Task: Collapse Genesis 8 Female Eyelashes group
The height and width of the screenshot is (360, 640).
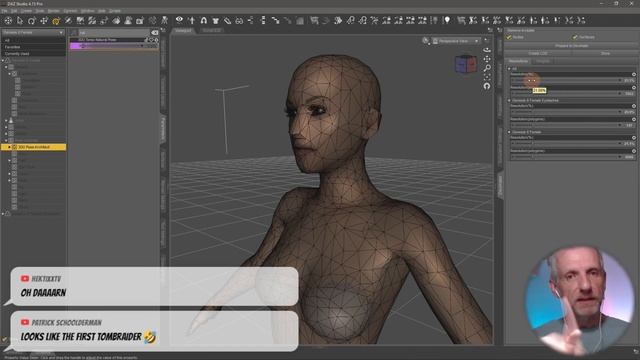Action: point(509,100)
